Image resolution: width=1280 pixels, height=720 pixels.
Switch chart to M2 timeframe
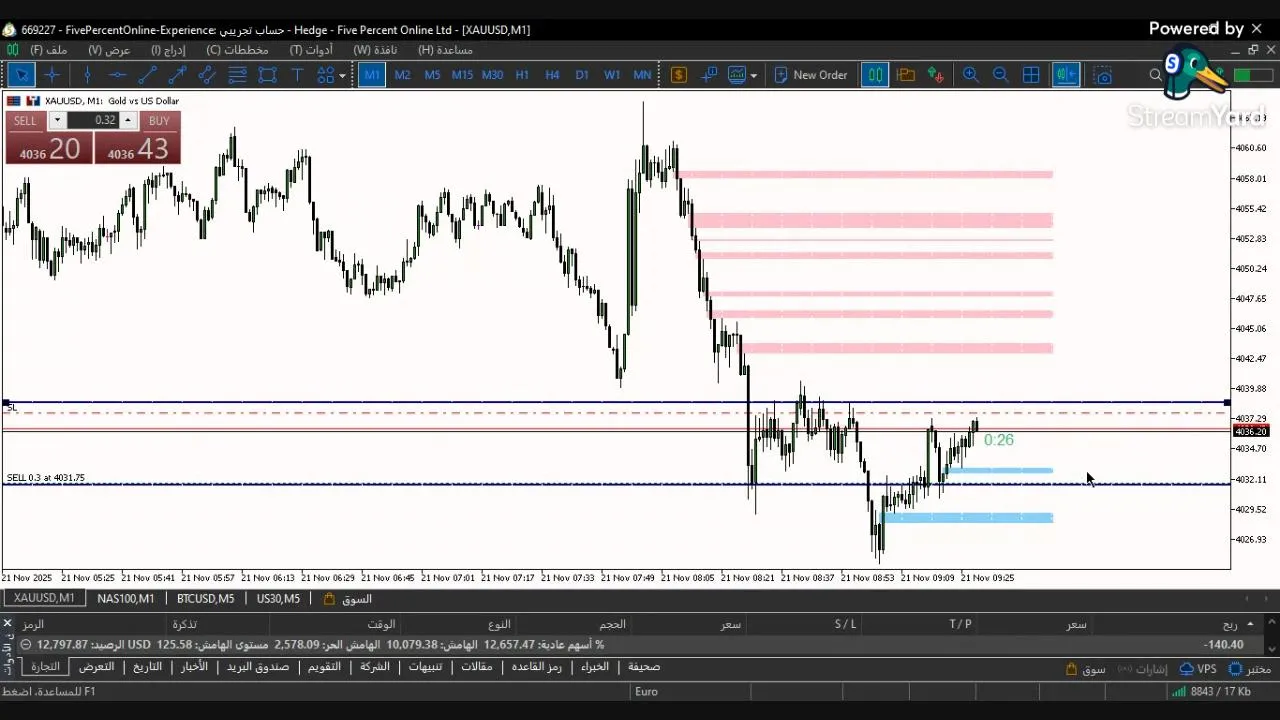coord(402,75)
